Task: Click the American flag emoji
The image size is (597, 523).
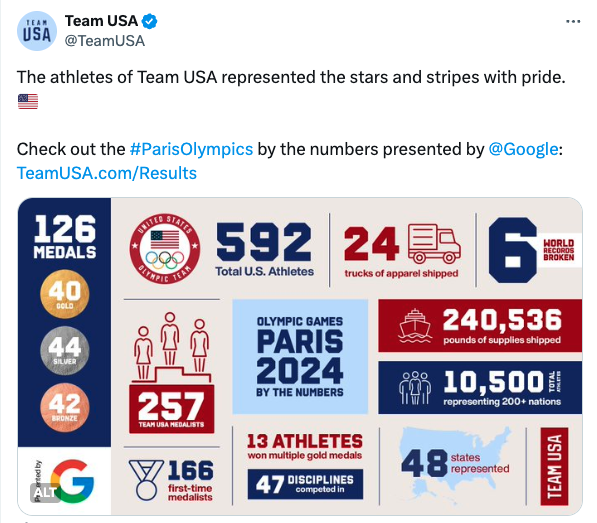Action: (x=28, y=102)
